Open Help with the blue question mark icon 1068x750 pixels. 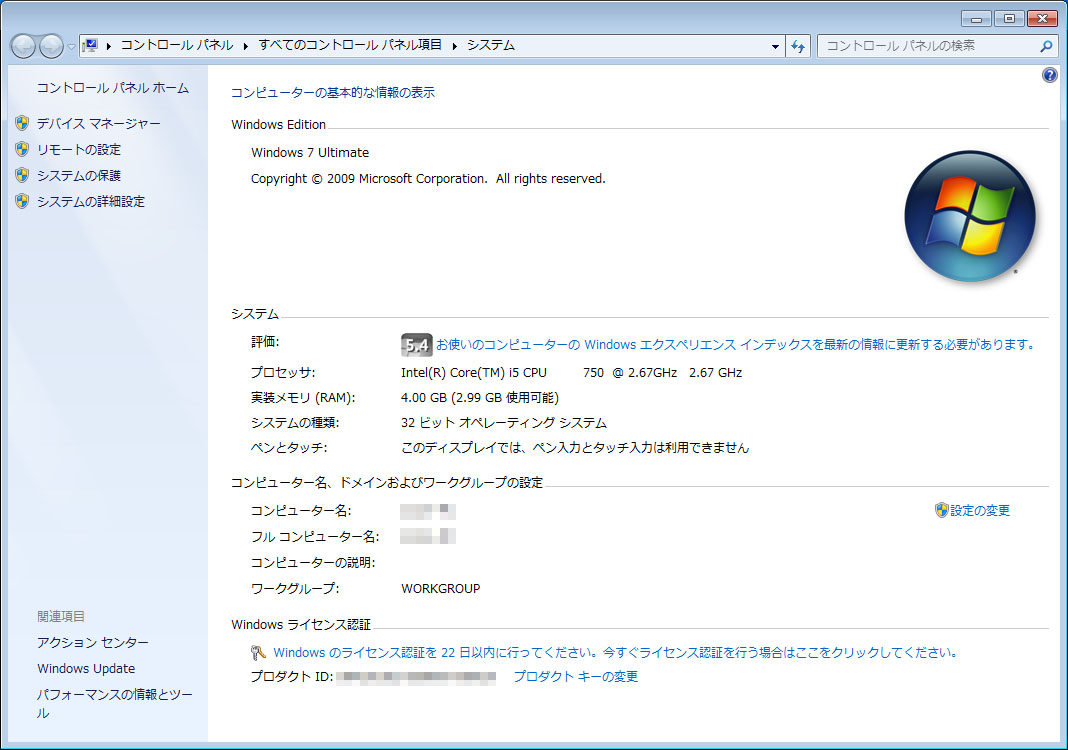tap(1050, 75)
